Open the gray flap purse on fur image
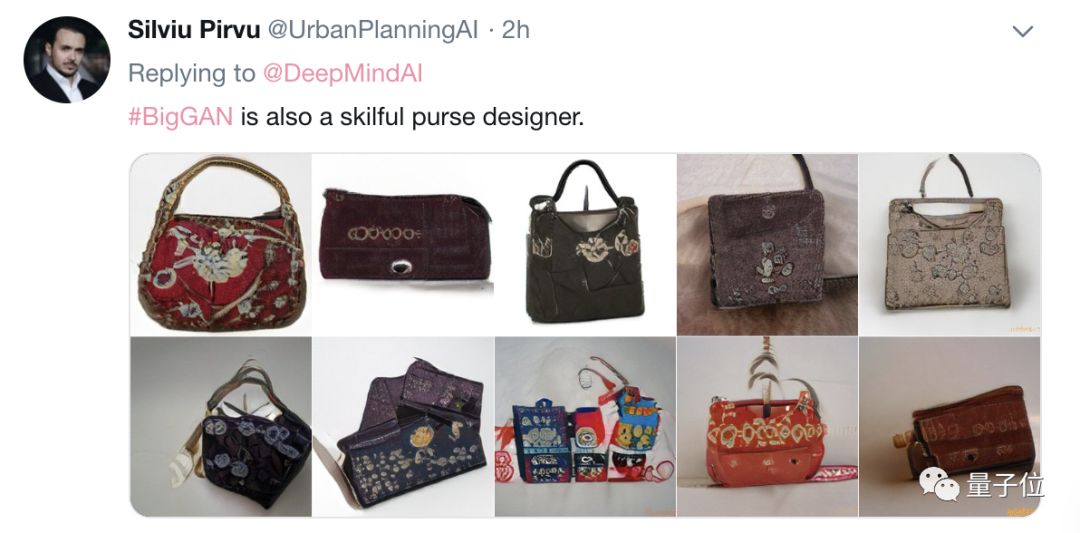The width and height of the screenshot is (1080, 533). tap(767, 244)
